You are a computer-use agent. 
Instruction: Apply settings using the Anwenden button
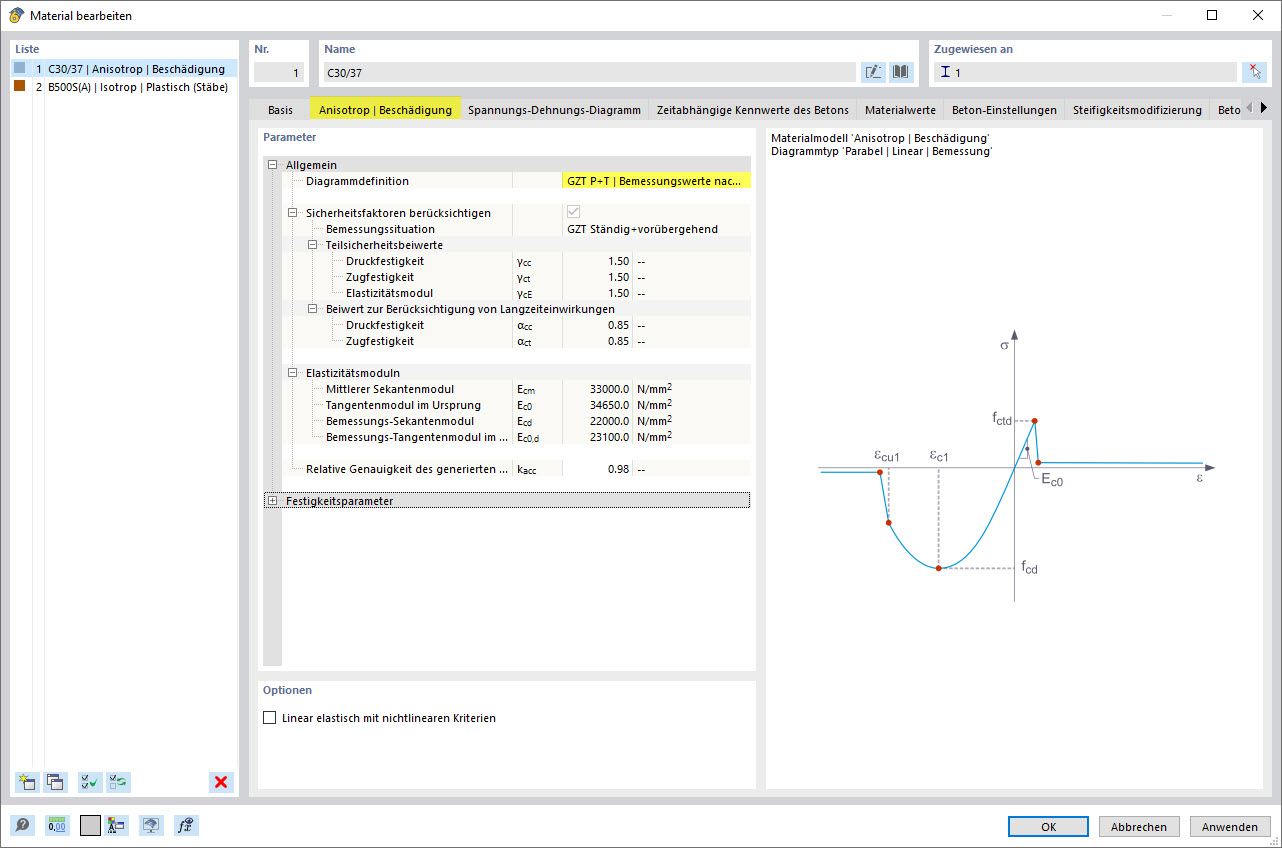(1229, 826)
